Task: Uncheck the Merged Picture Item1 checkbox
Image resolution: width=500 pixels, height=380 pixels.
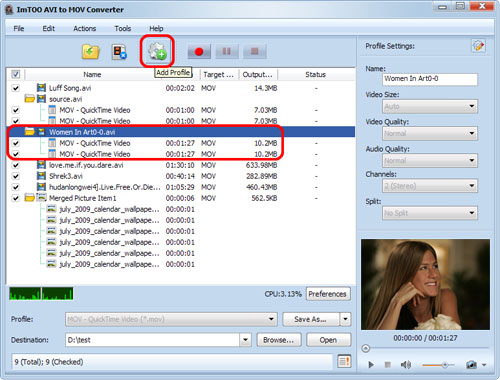Action: click(16, 198)
